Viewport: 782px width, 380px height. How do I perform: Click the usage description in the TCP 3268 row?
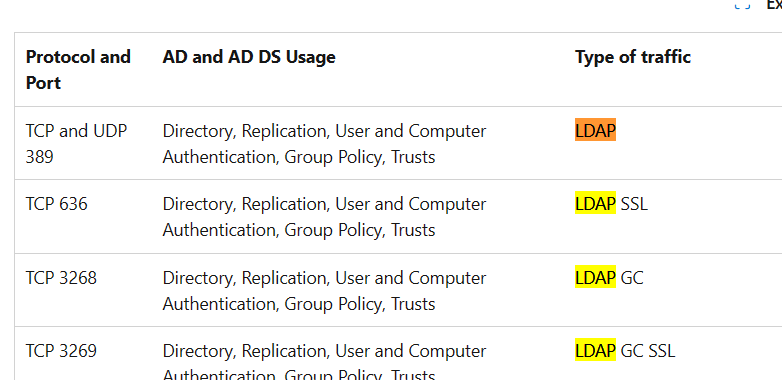(x=324, y=290)
